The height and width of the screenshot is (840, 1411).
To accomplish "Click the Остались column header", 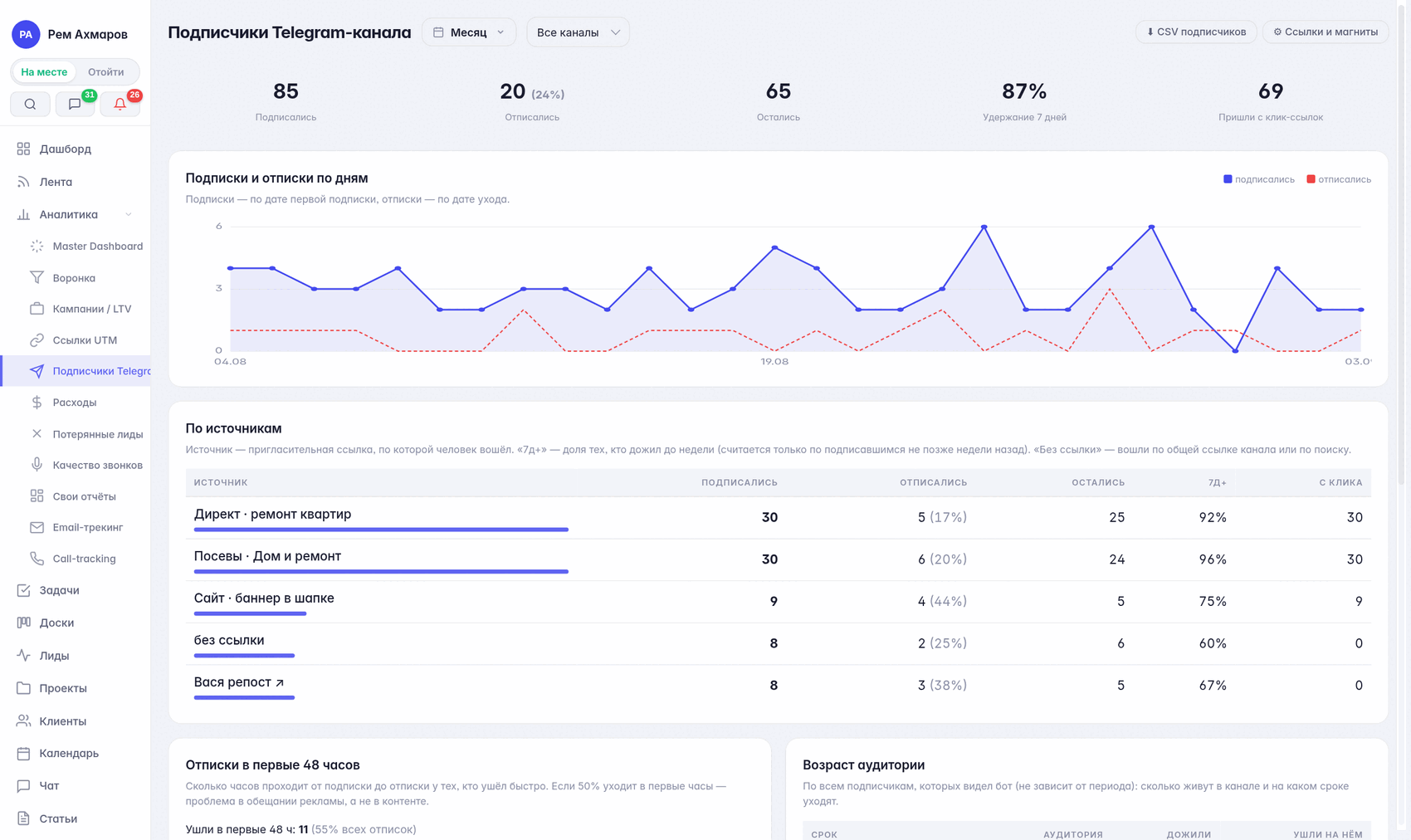I will point(1097,482).
